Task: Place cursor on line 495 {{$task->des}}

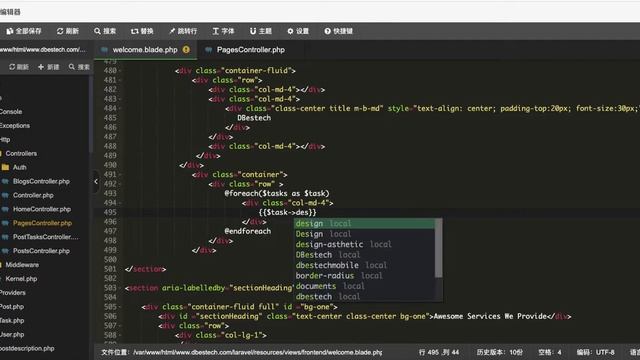Action: click(x=287, y=213)
